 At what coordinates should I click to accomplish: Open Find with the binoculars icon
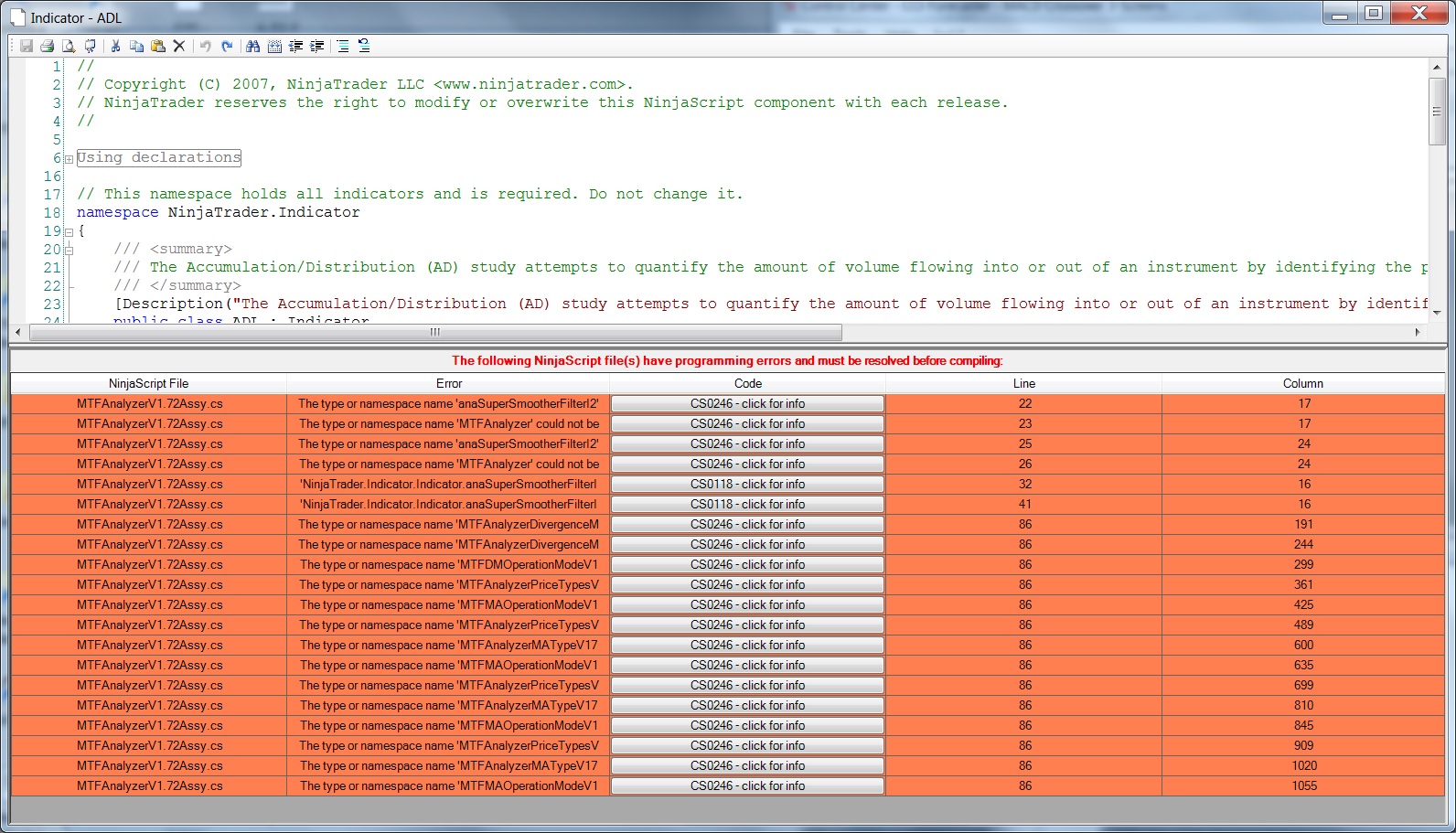pyautogui.click(x=253, y=46)
